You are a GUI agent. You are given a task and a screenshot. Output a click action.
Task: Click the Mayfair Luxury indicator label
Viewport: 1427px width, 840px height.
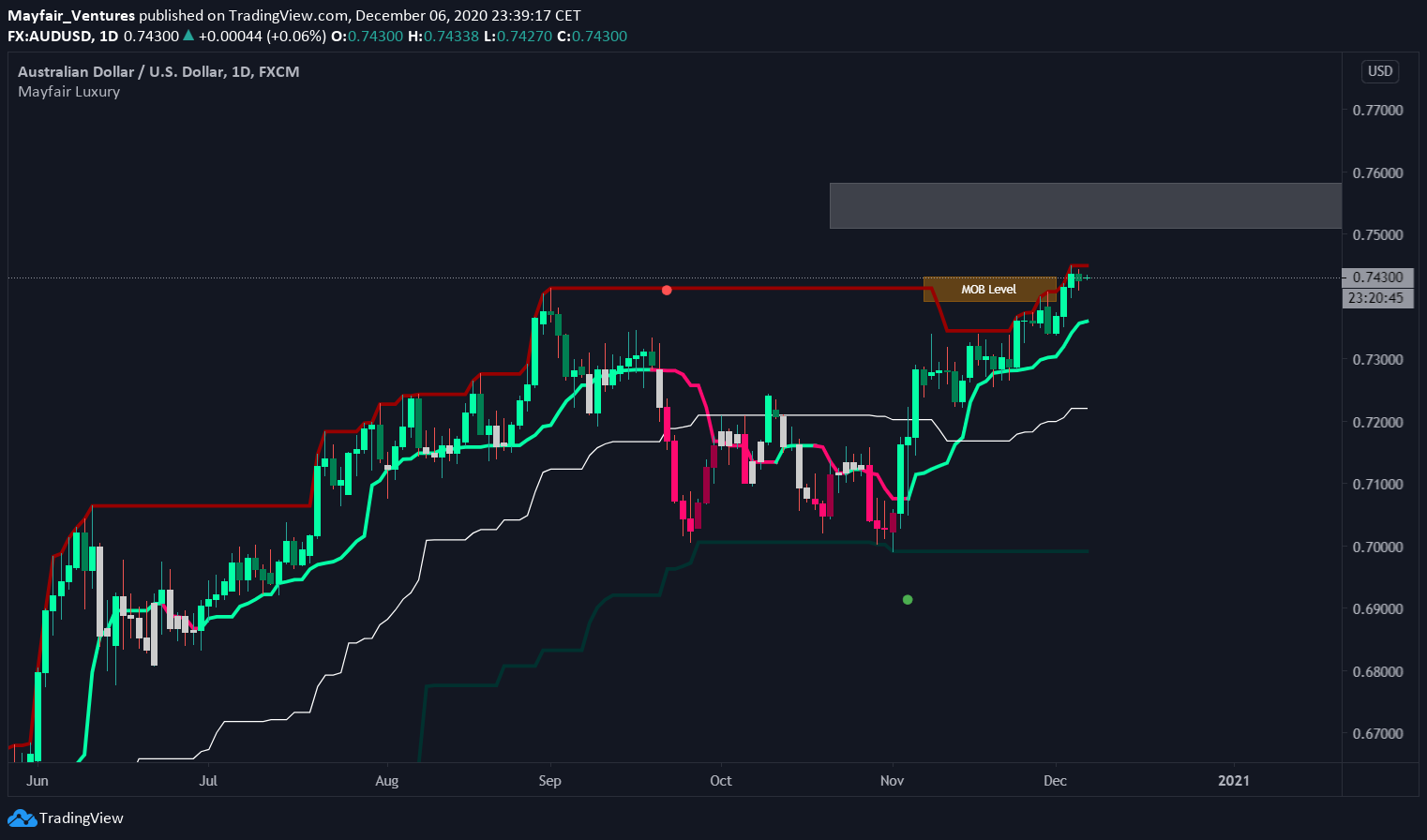[x=68, y=92]
